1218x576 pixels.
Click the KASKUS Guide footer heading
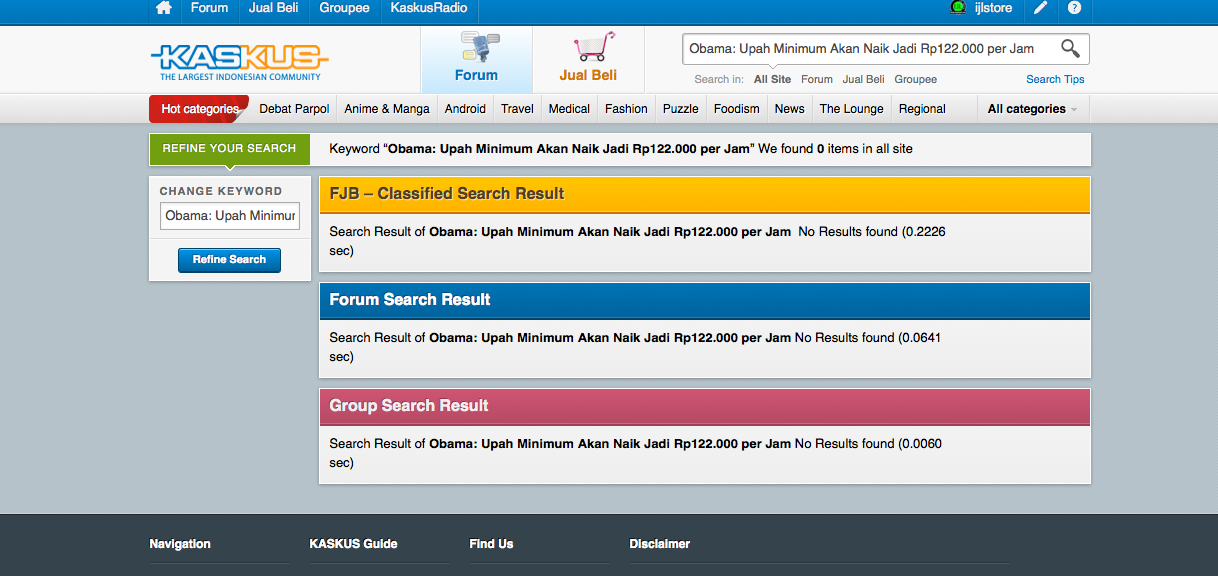coord(353,544)
